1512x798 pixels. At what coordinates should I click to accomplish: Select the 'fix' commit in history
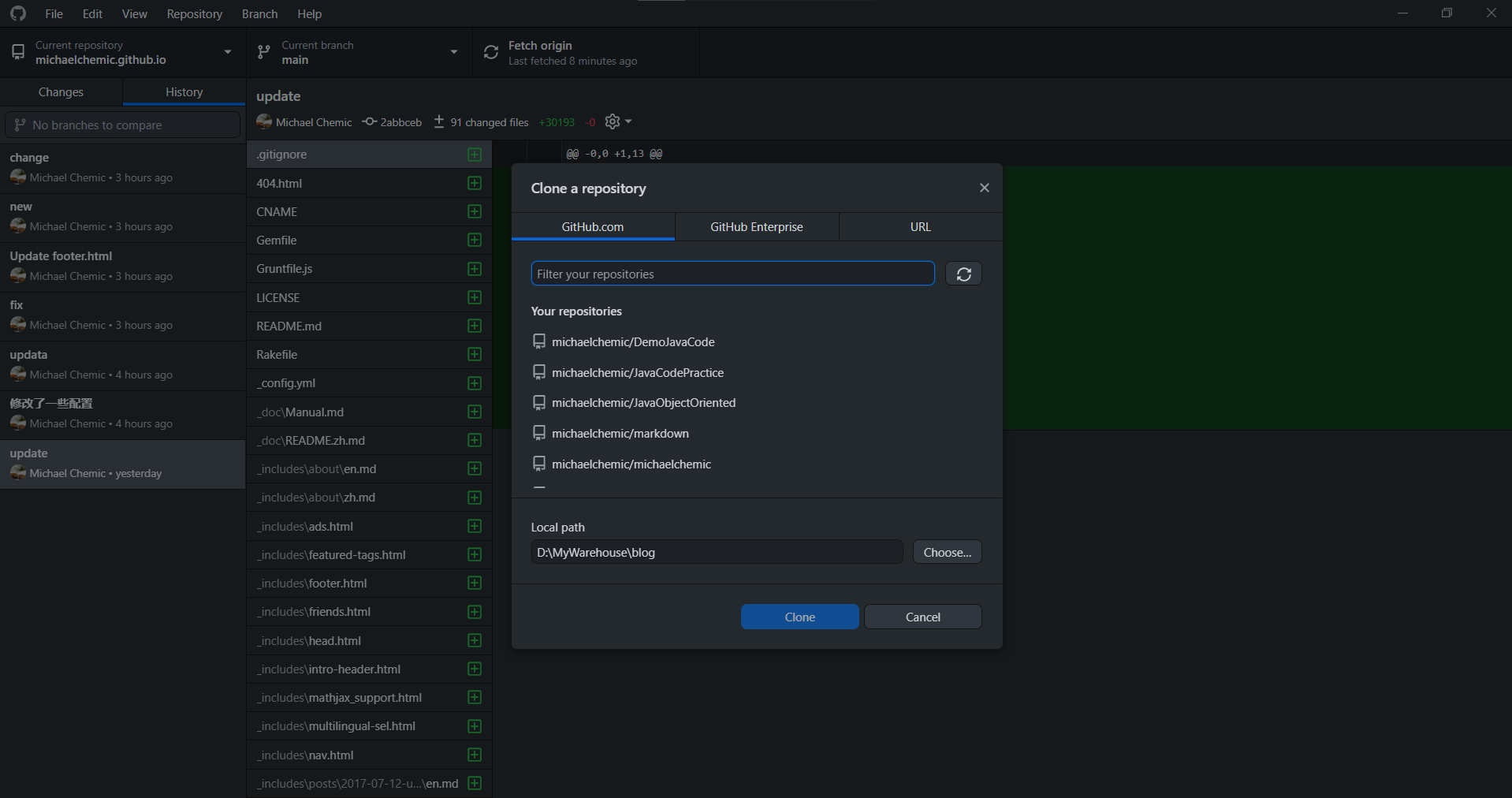tap(123, 315)
